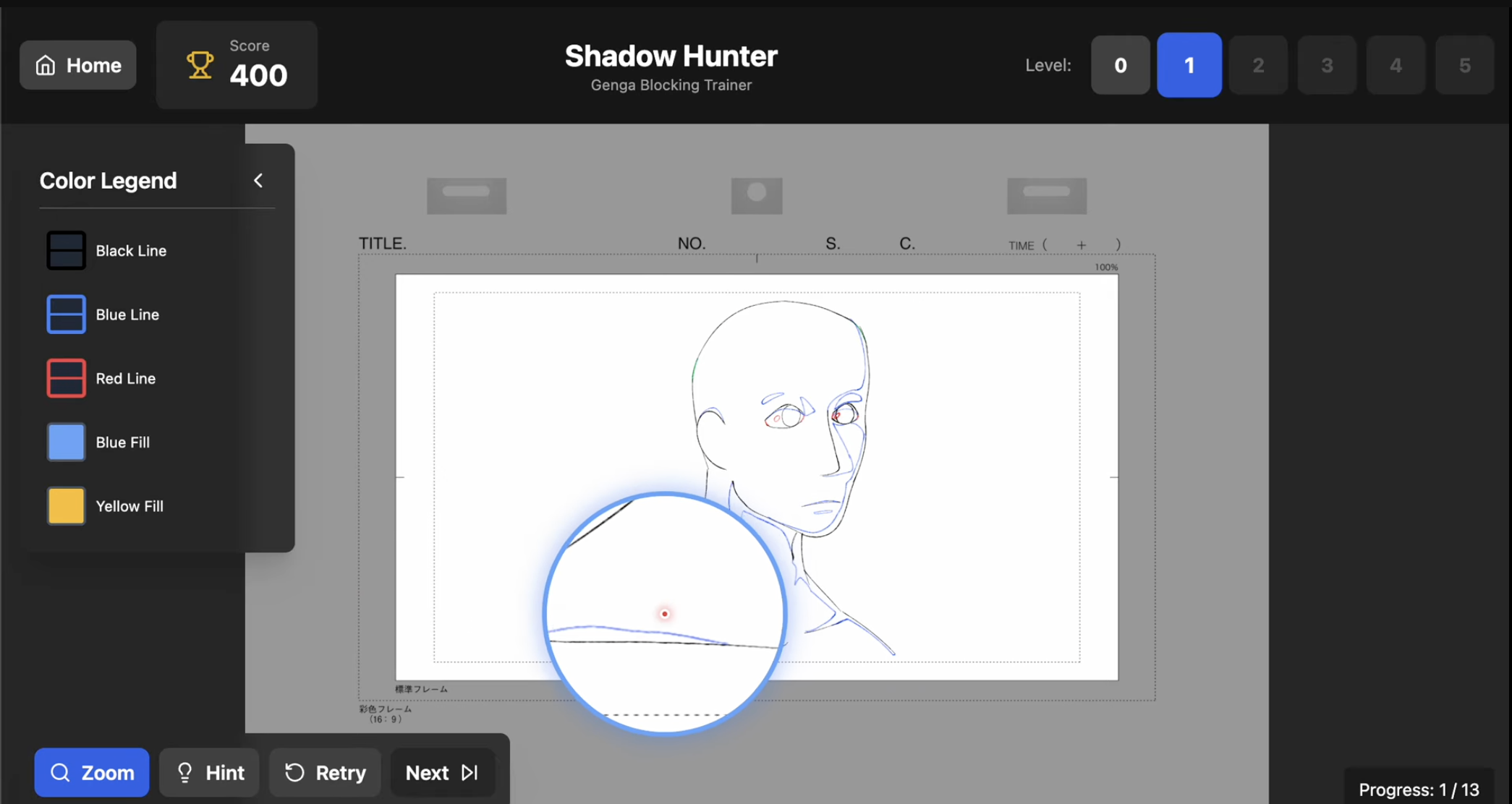Click the red dot in magnifier

coord(664,614)
